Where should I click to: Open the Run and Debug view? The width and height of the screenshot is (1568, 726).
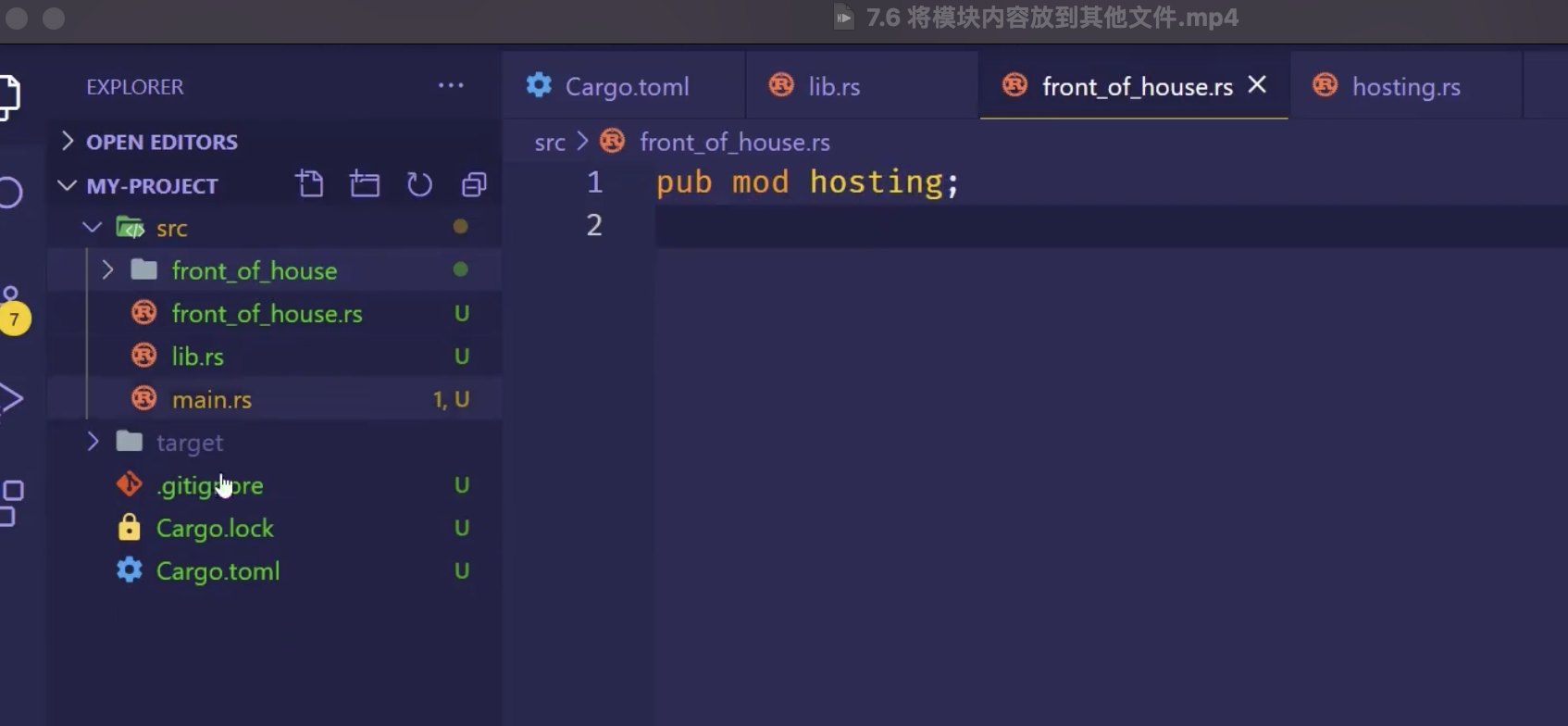[11, 399]
